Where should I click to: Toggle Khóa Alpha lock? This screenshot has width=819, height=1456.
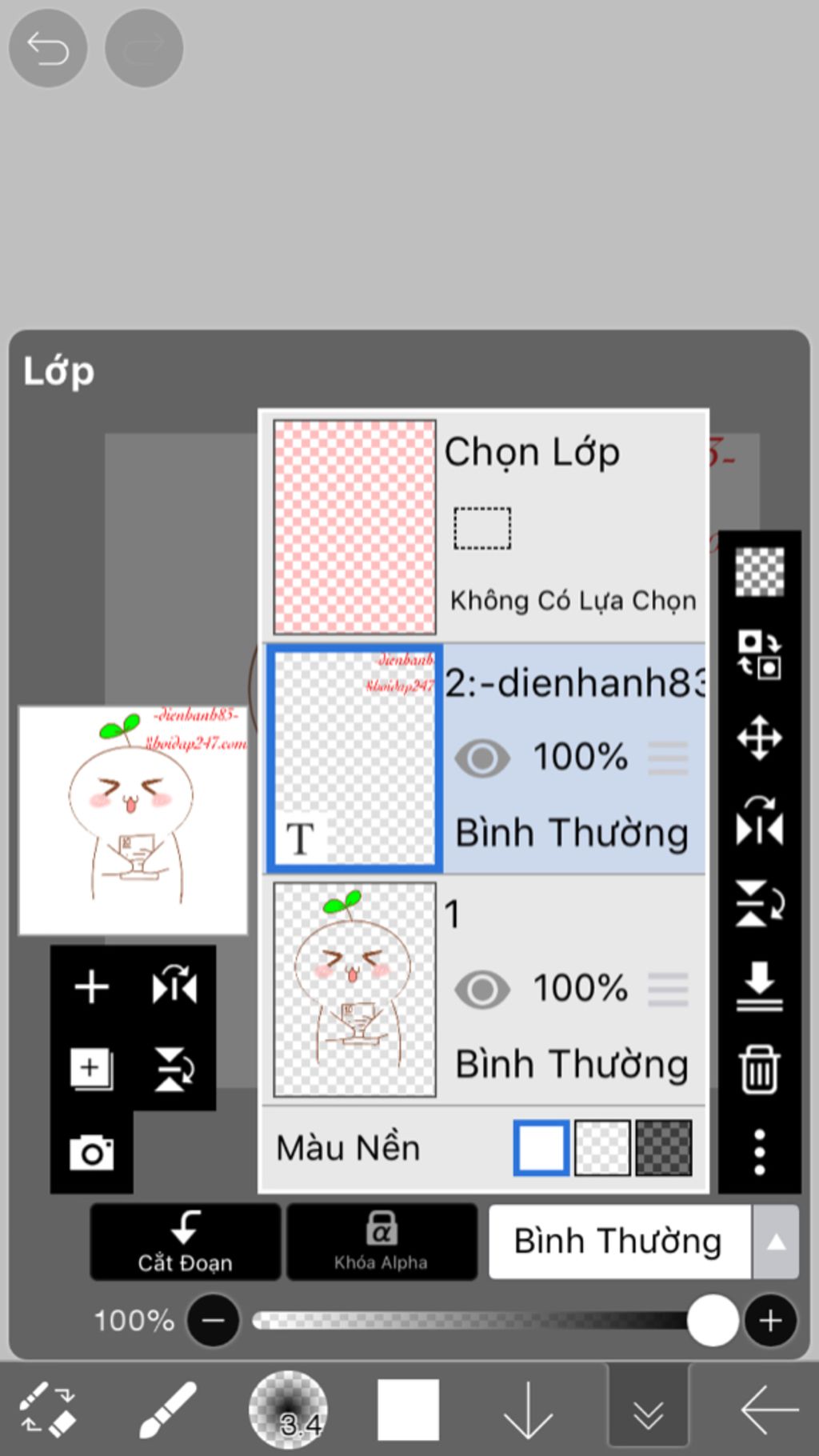[x=382, y=1242]
